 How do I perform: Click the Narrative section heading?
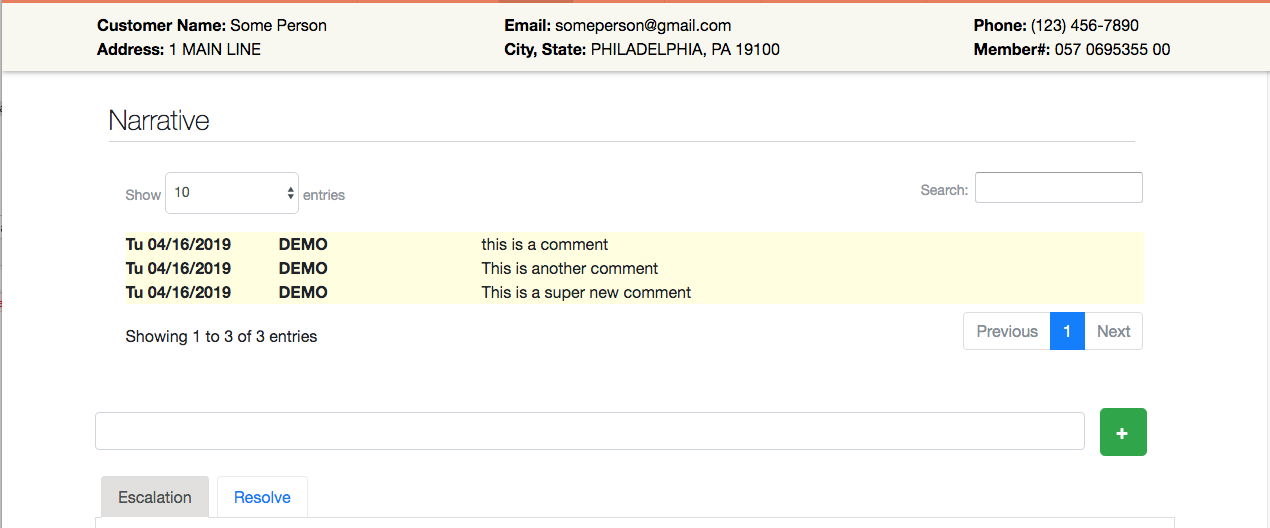159,121
